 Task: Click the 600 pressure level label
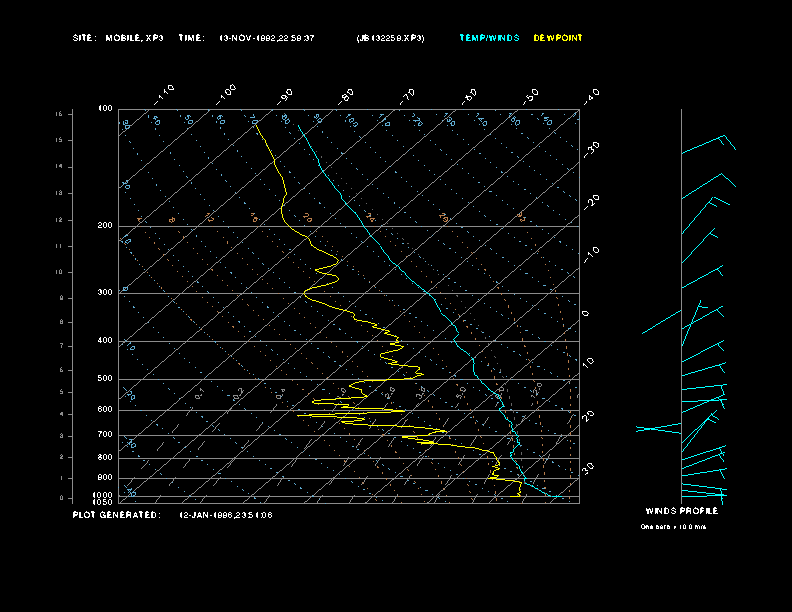pos(105,410)
